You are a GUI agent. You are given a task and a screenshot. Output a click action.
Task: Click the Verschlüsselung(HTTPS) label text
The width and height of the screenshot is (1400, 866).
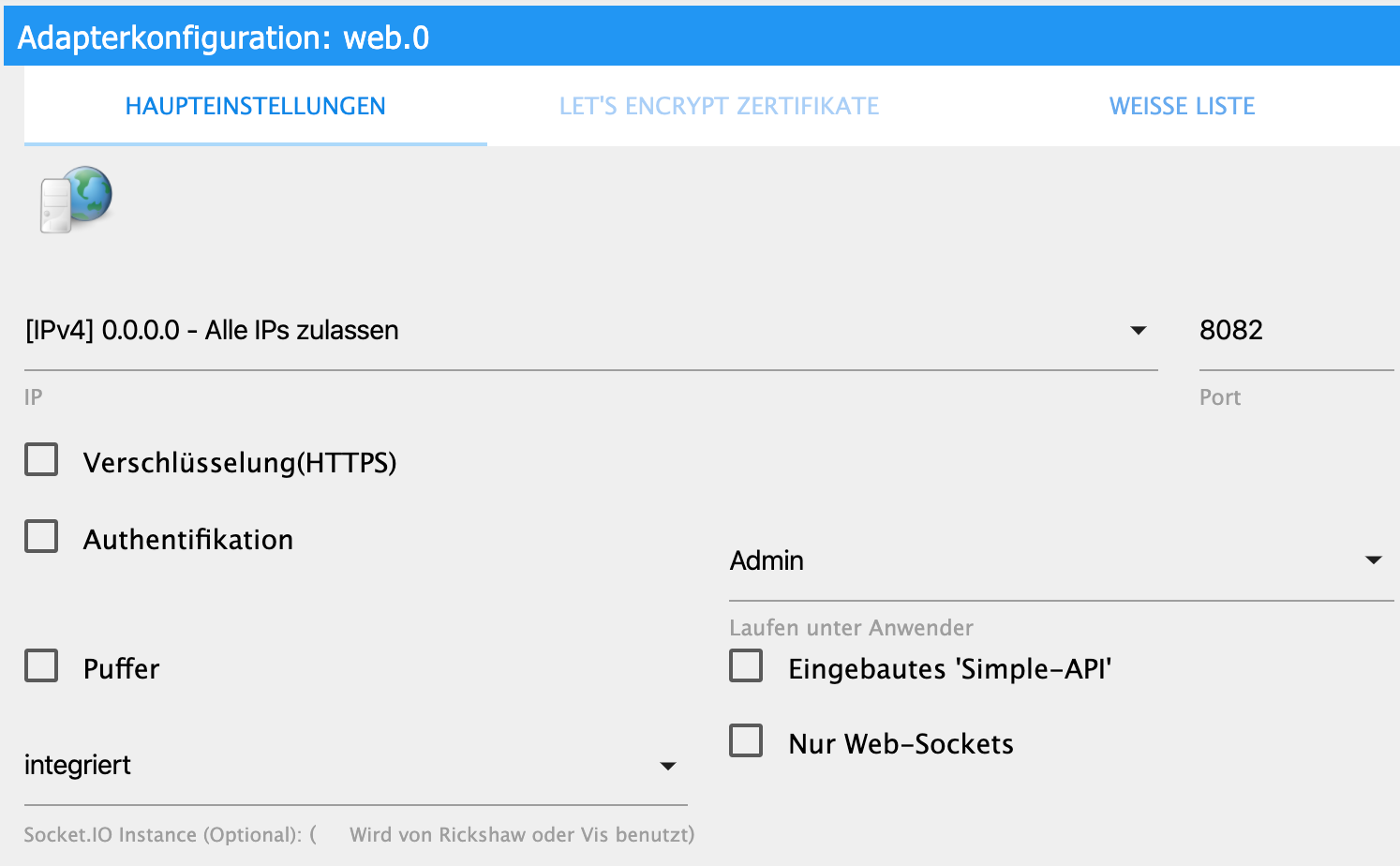[240, 463]
